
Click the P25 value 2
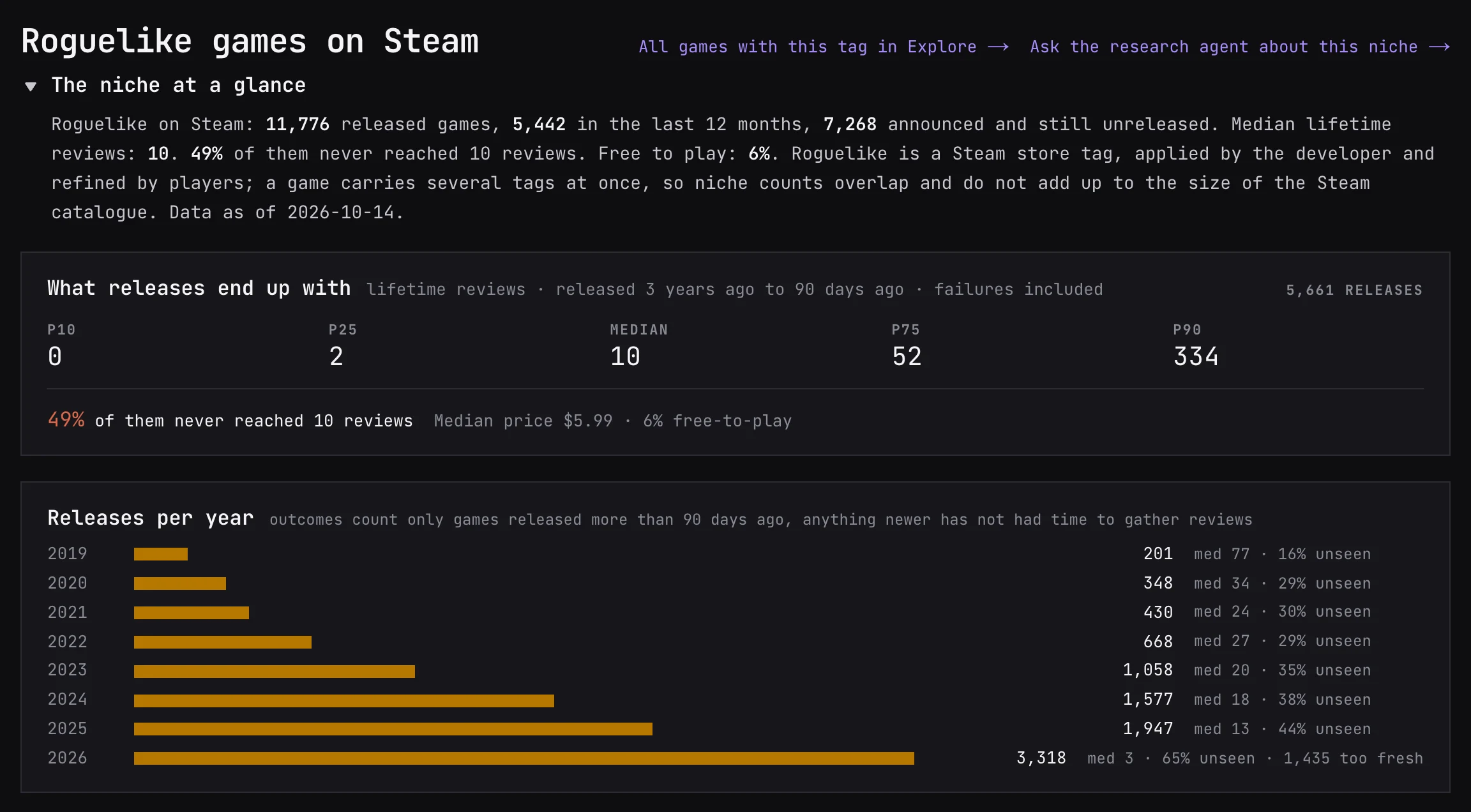tap(336, 356)
